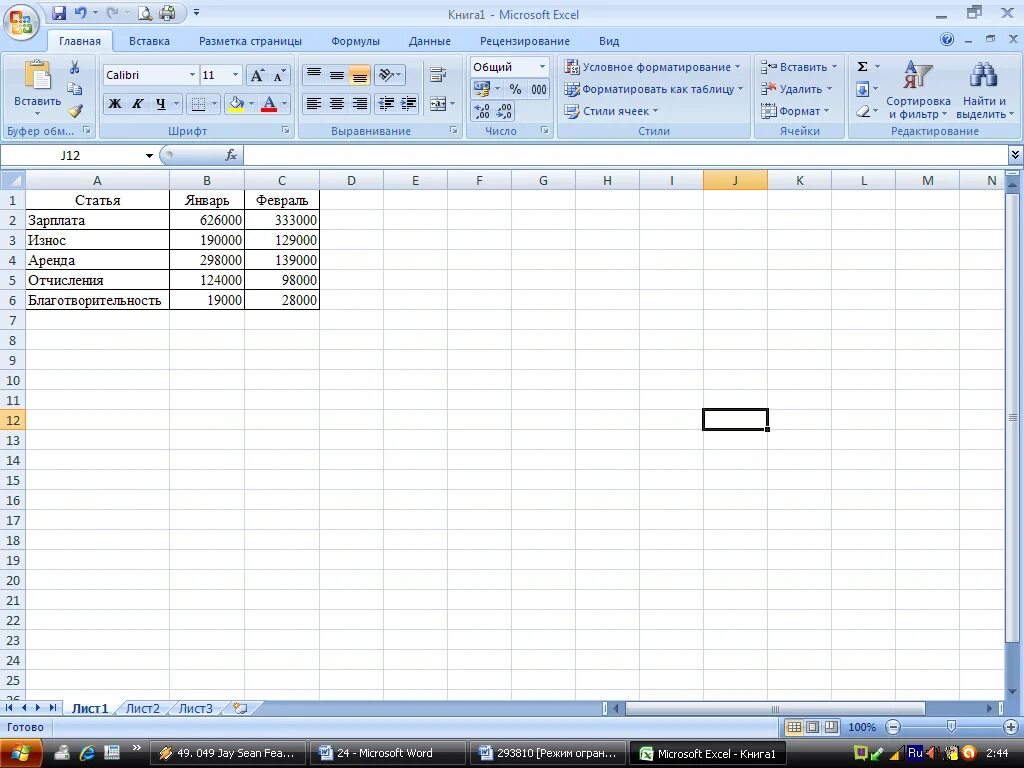Screen dimensions: 1024x768
Task: Open cell borders dropdown
Action: [x=214, y=103]
